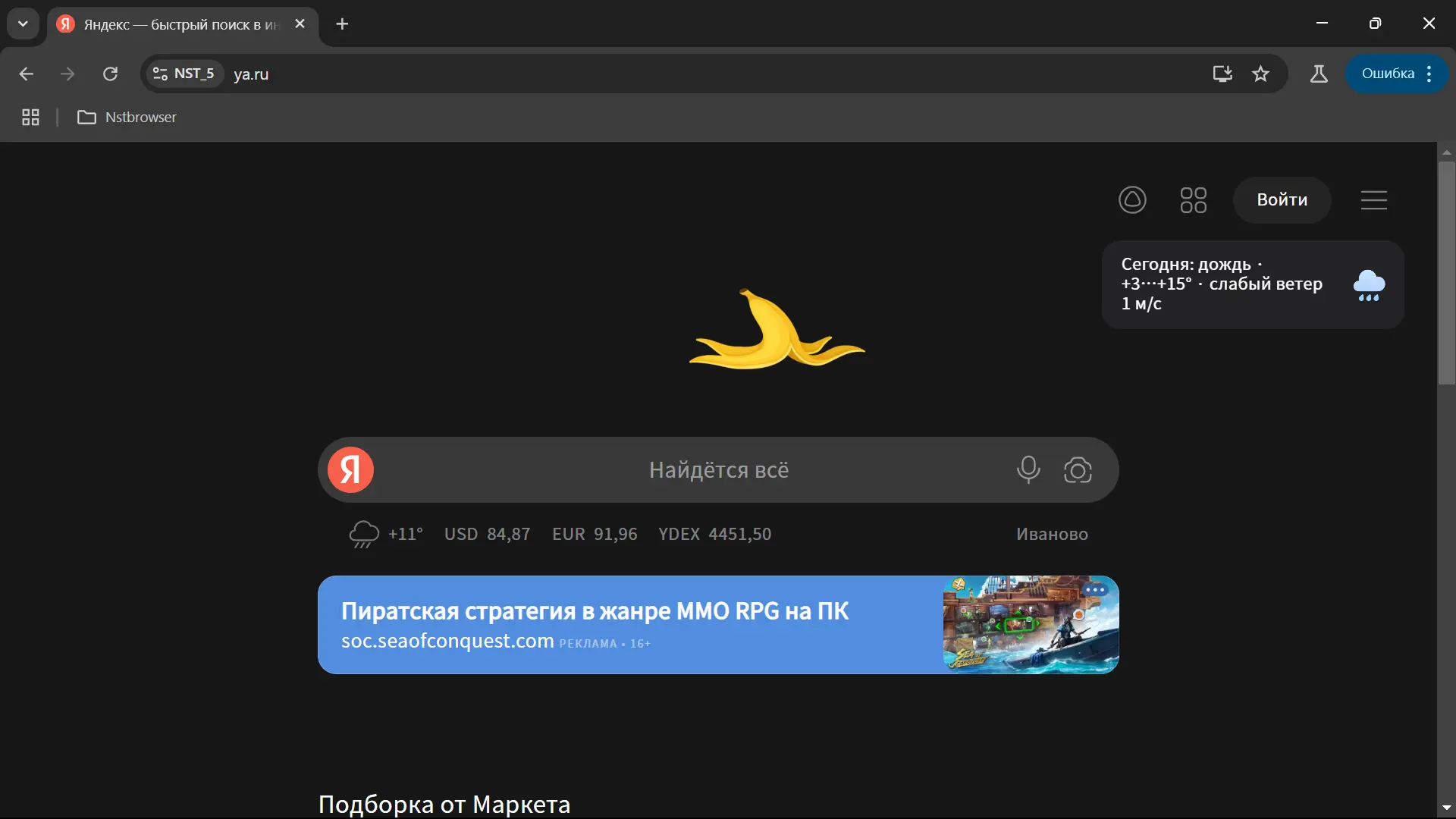Focus the Найдётся всё search field
The height and width of the screenshot is (819, 1456).
[x=718, y=470]
